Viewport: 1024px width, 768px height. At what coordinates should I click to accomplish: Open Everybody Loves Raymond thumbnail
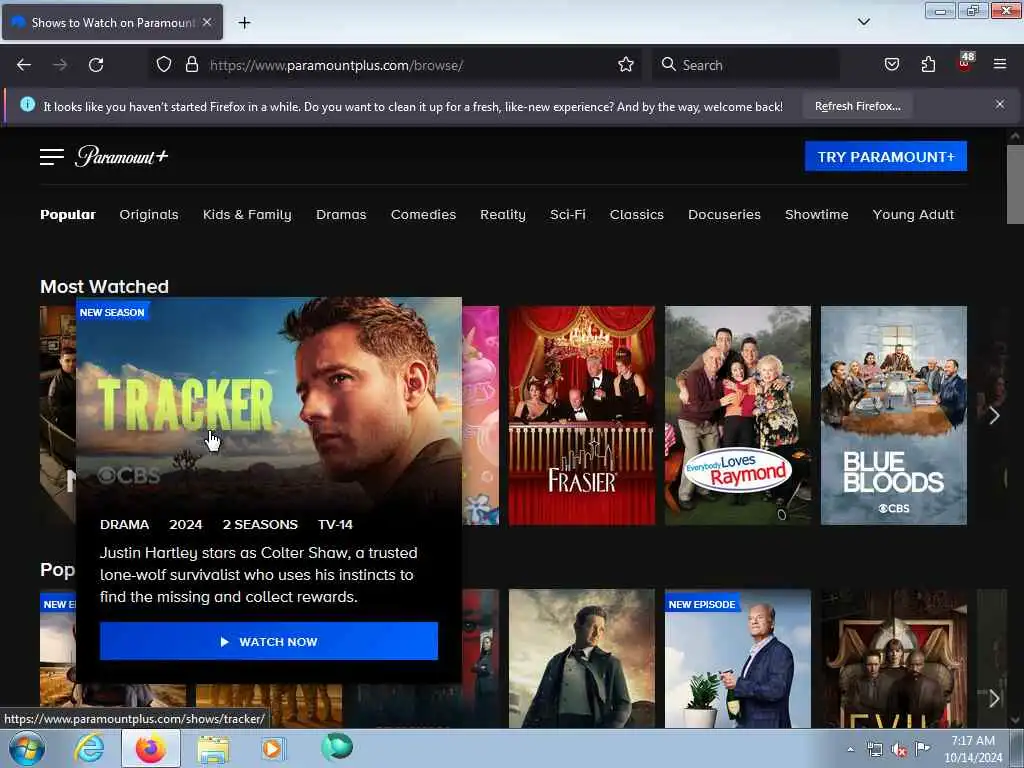point(737,415)
